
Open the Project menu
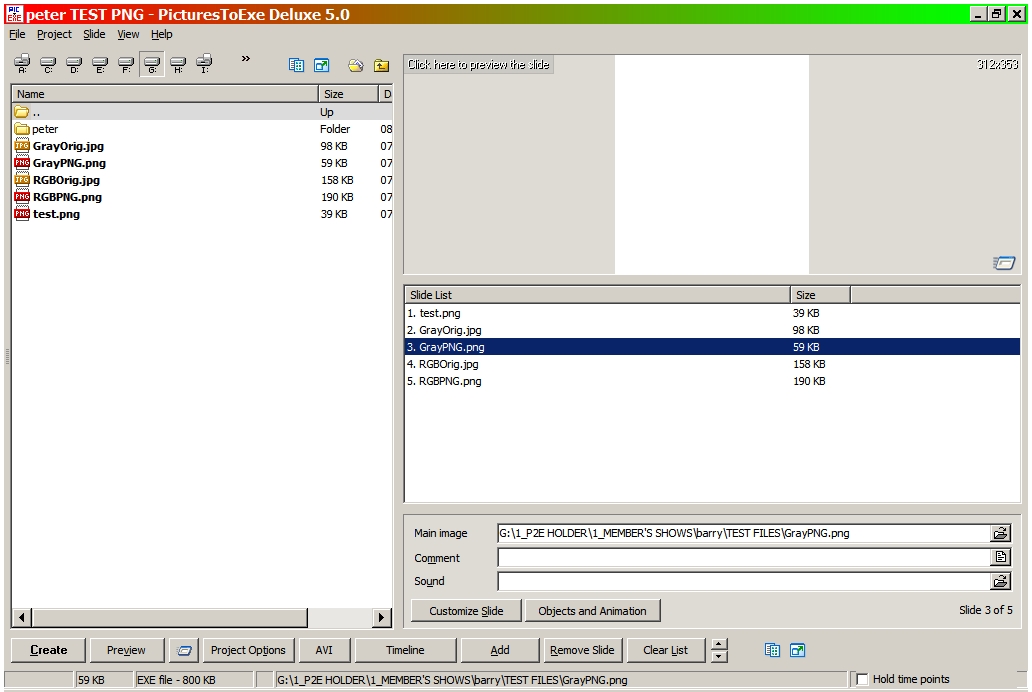[54, 34]
